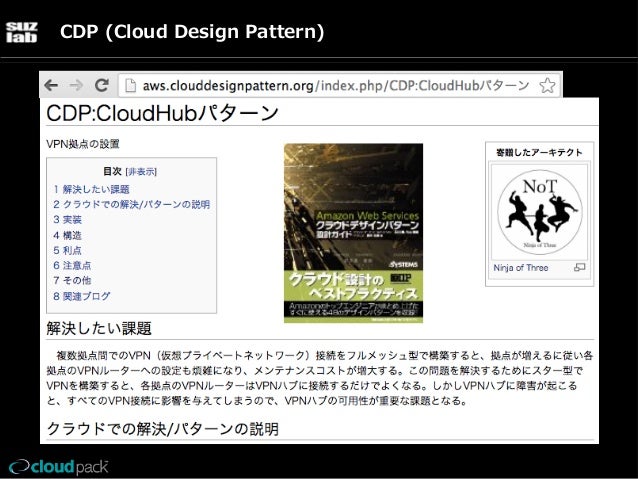The image size is (638, 479).
Task: Jump to contents item 5 利点
Action: click(x=68, y=250)
